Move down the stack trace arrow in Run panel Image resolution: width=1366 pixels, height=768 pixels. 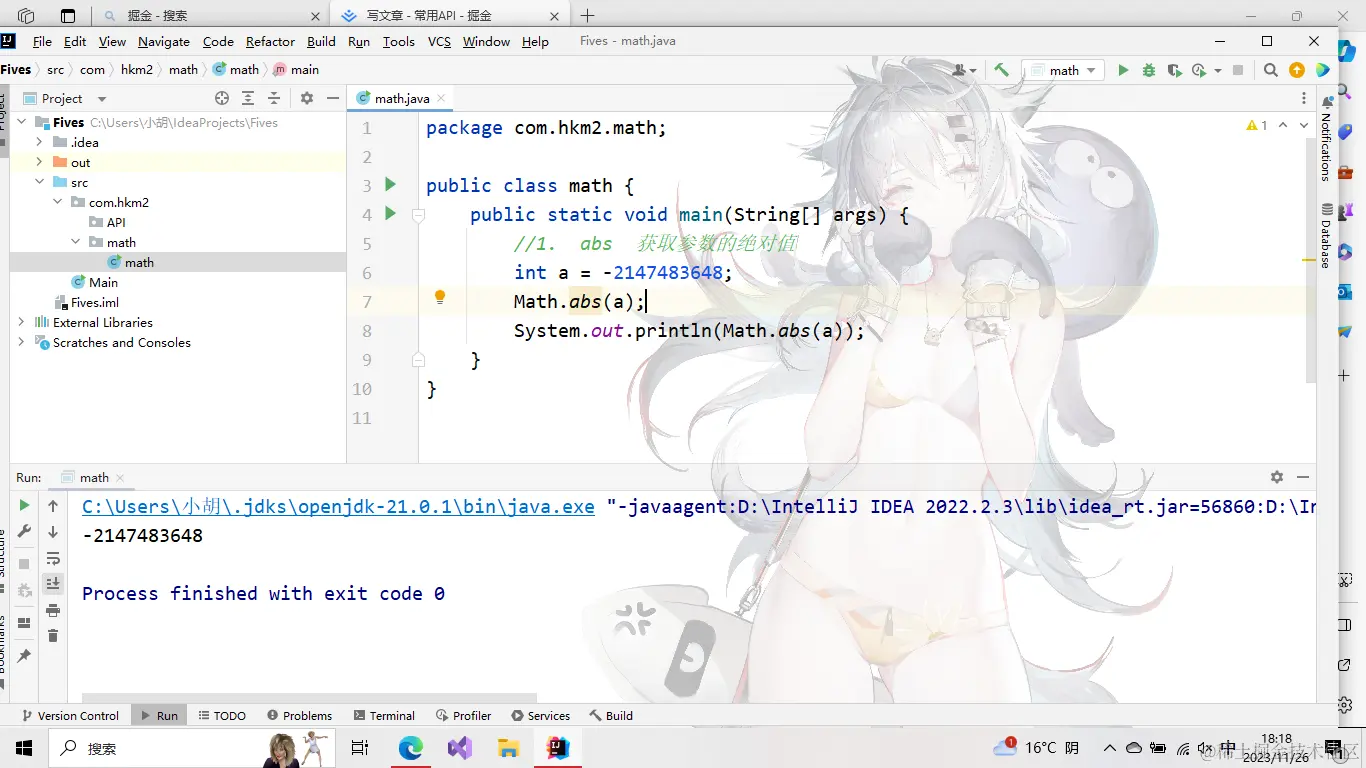point(53,532)
